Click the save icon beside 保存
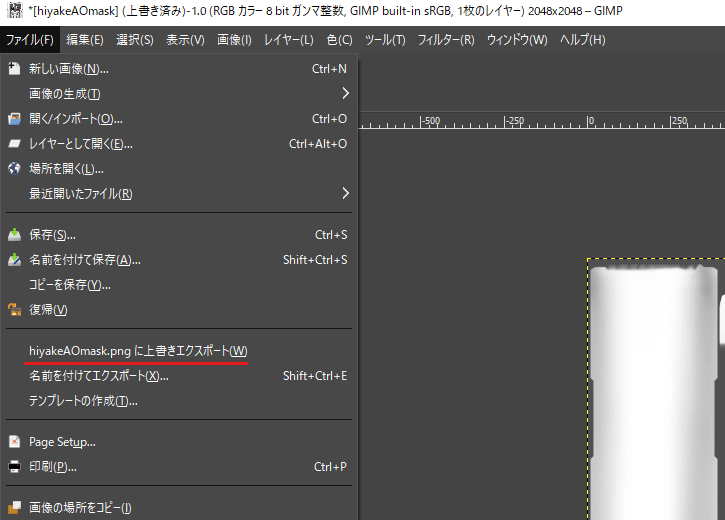The height and width of the screenshot is (520, 725). click(x=14, y=235)
